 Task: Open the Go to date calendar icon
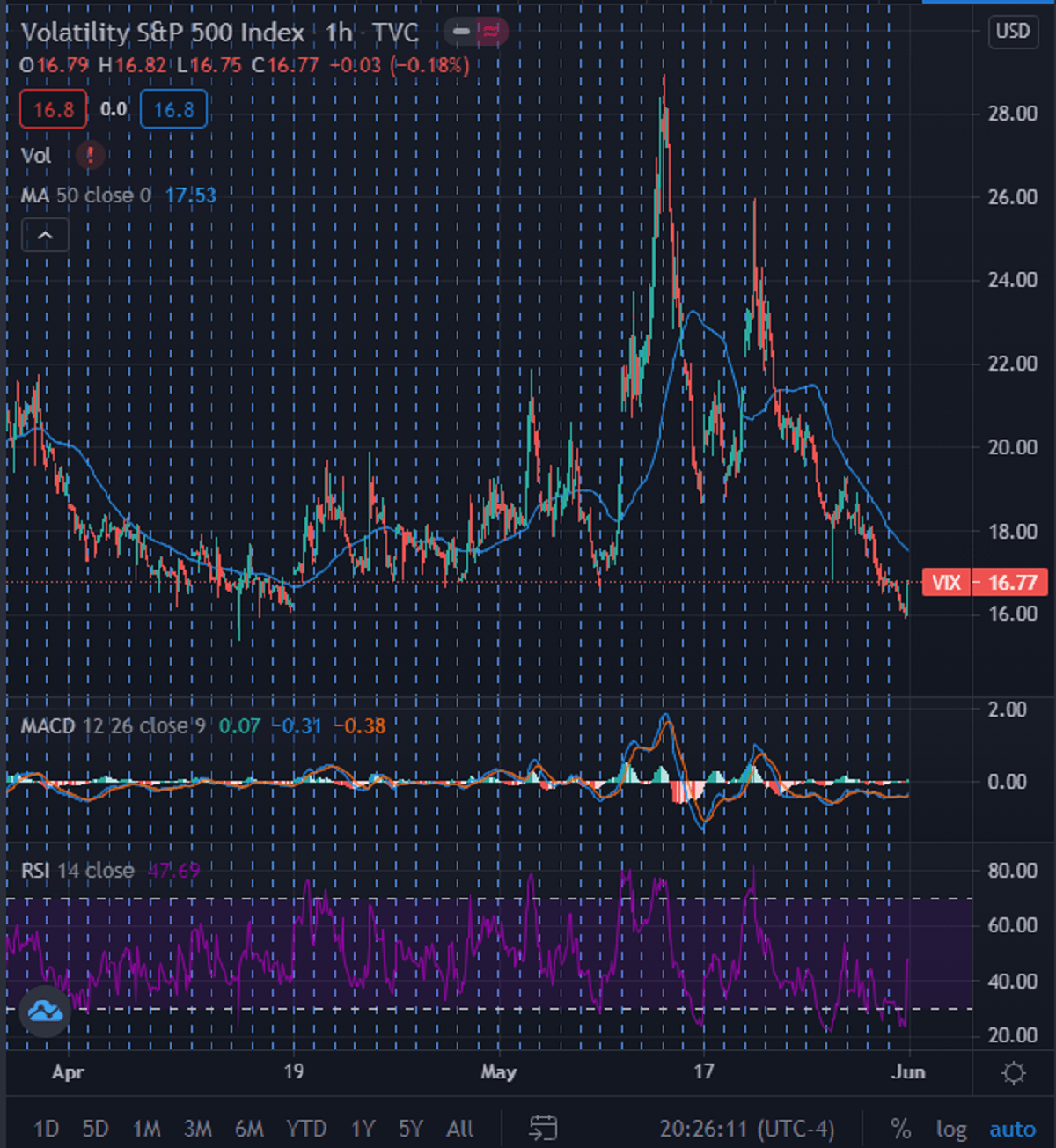(543, 1128)
